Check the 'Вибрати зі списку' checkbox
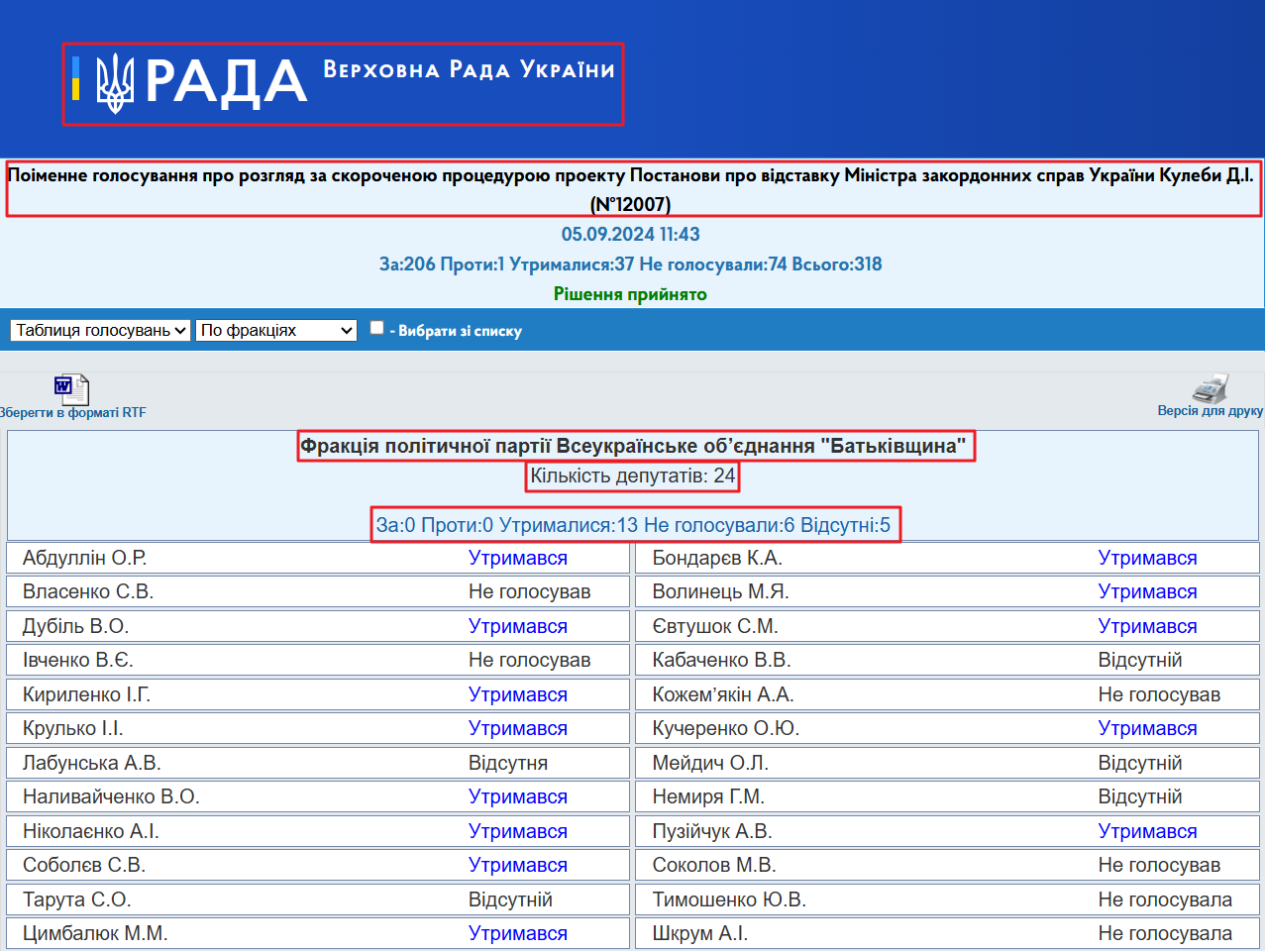The image size is (1265, 952). 376,328
